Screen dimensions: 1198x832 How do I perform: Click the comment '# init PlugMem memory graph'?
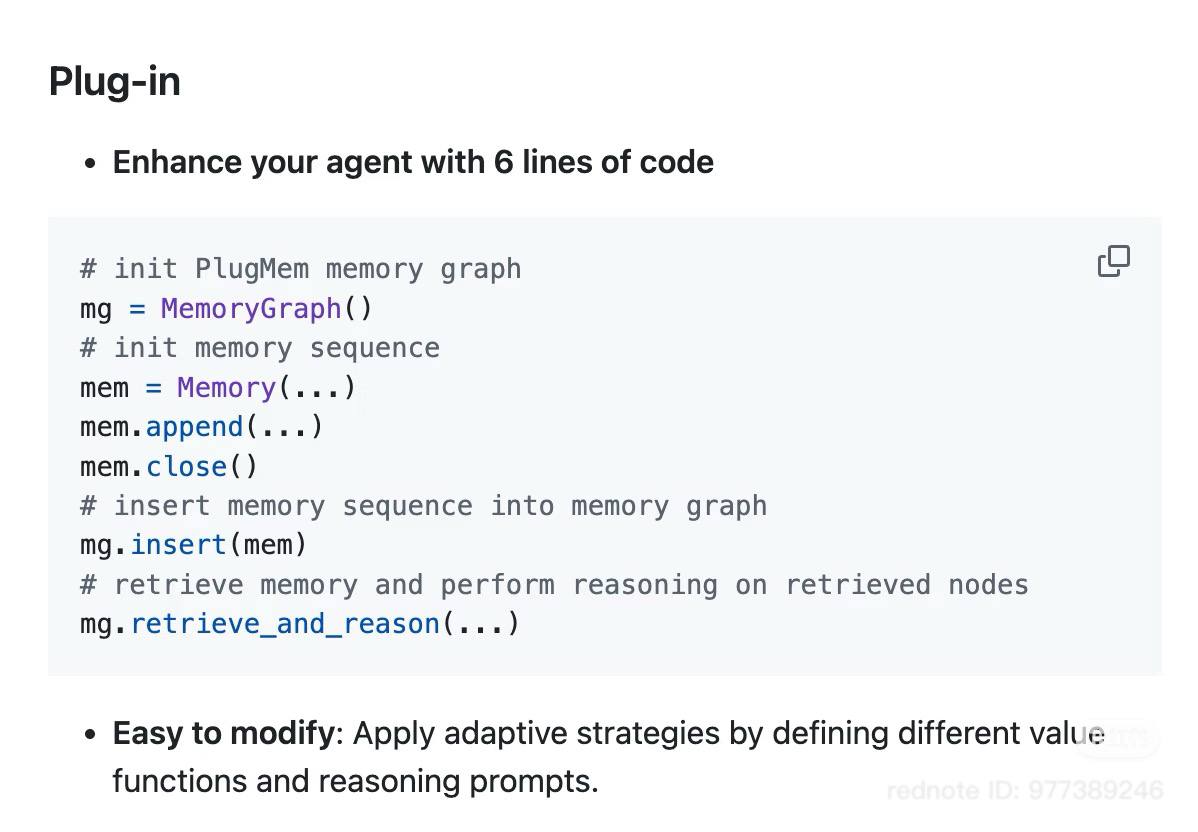pos(299,268)
